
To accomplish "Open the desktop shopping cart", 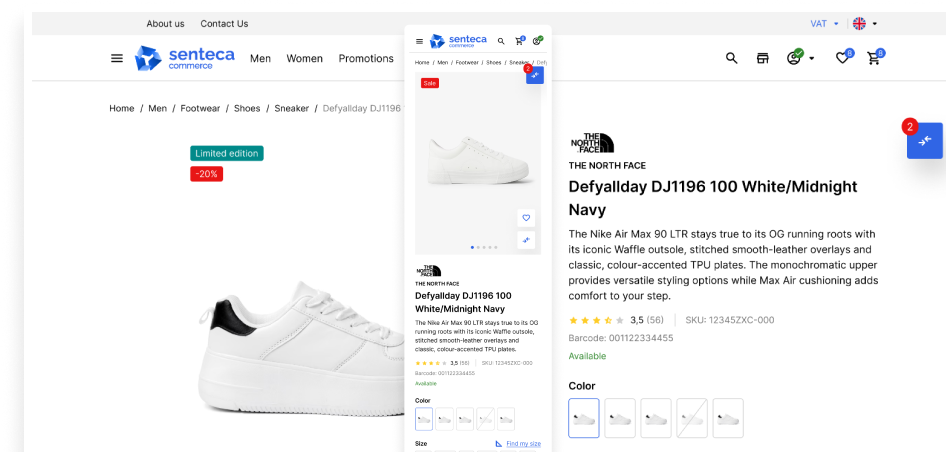I will click(x=874, y=58).
